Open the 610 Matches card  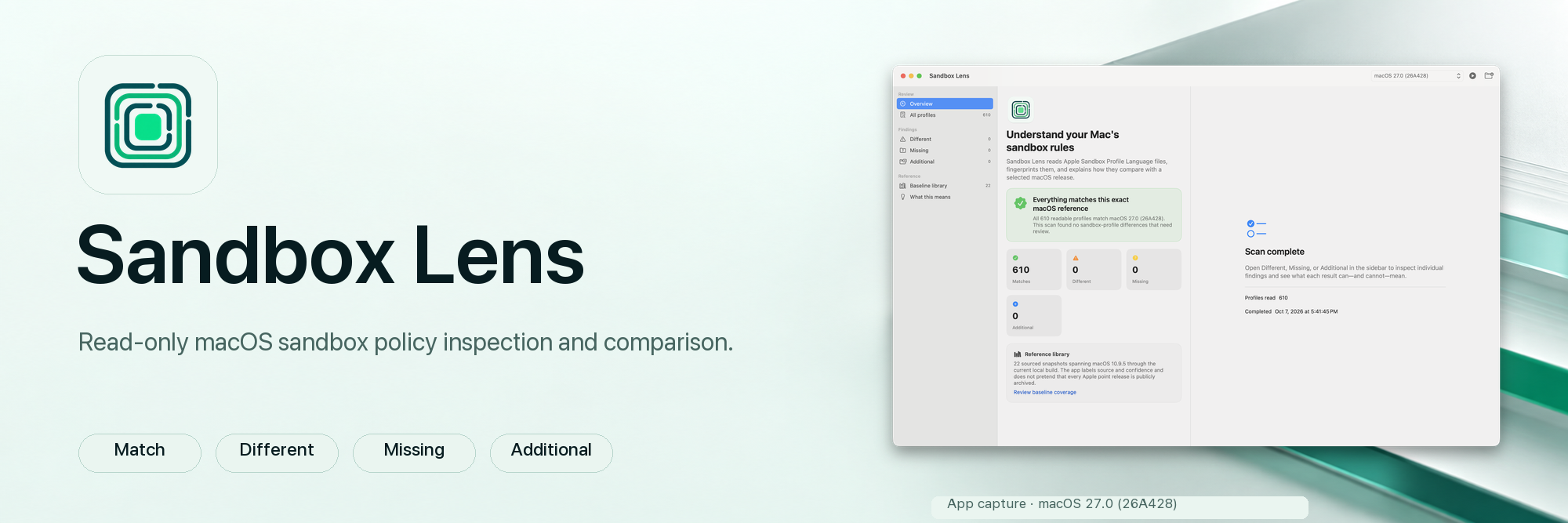[x=1034, y=270]
